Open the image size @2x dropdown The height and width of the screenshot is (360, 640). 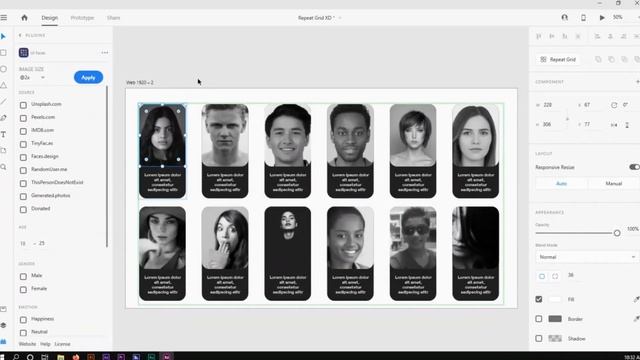click(32, 78)
